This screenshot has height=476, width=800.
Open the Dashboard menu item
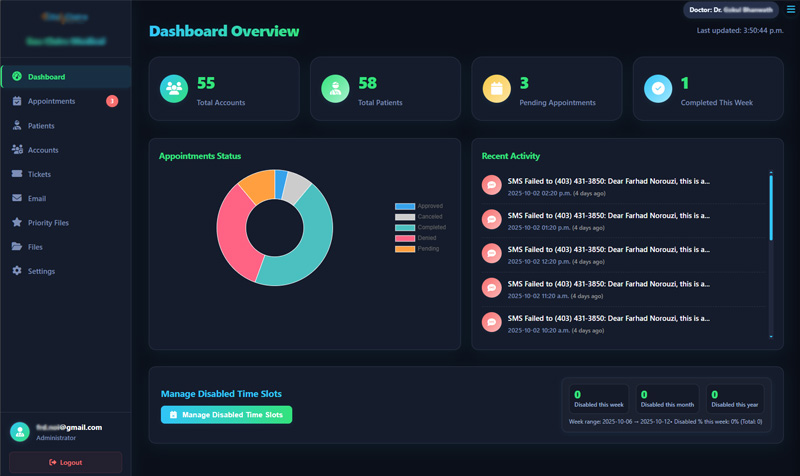coord(66,77)
